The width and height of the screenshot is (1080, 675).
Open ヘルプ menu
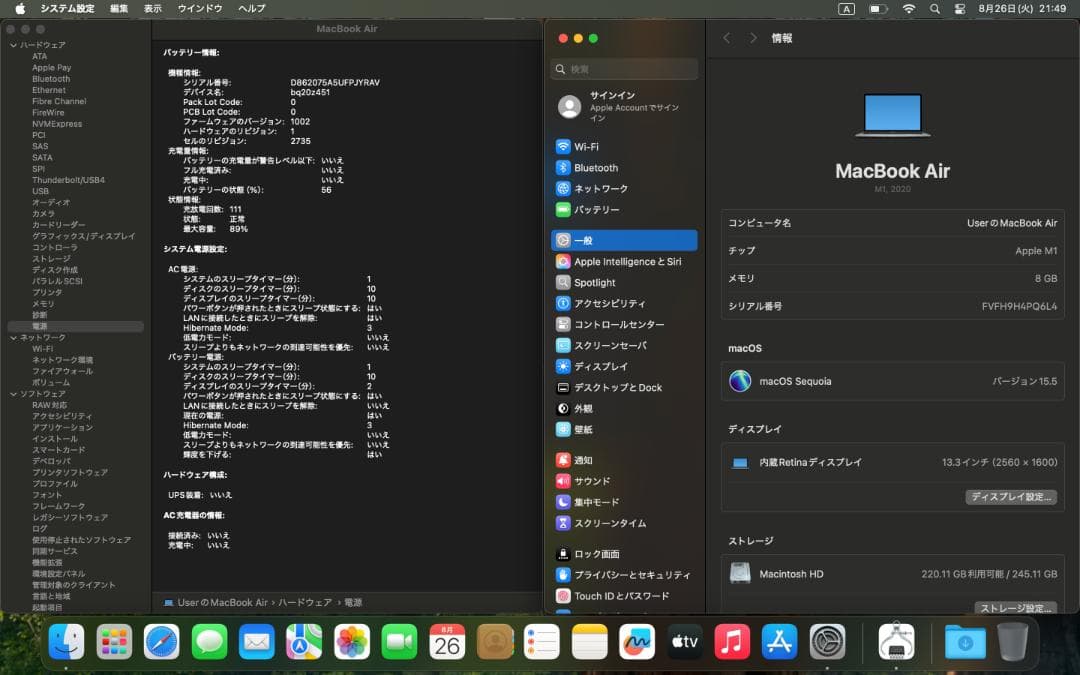tap(251, 8)
